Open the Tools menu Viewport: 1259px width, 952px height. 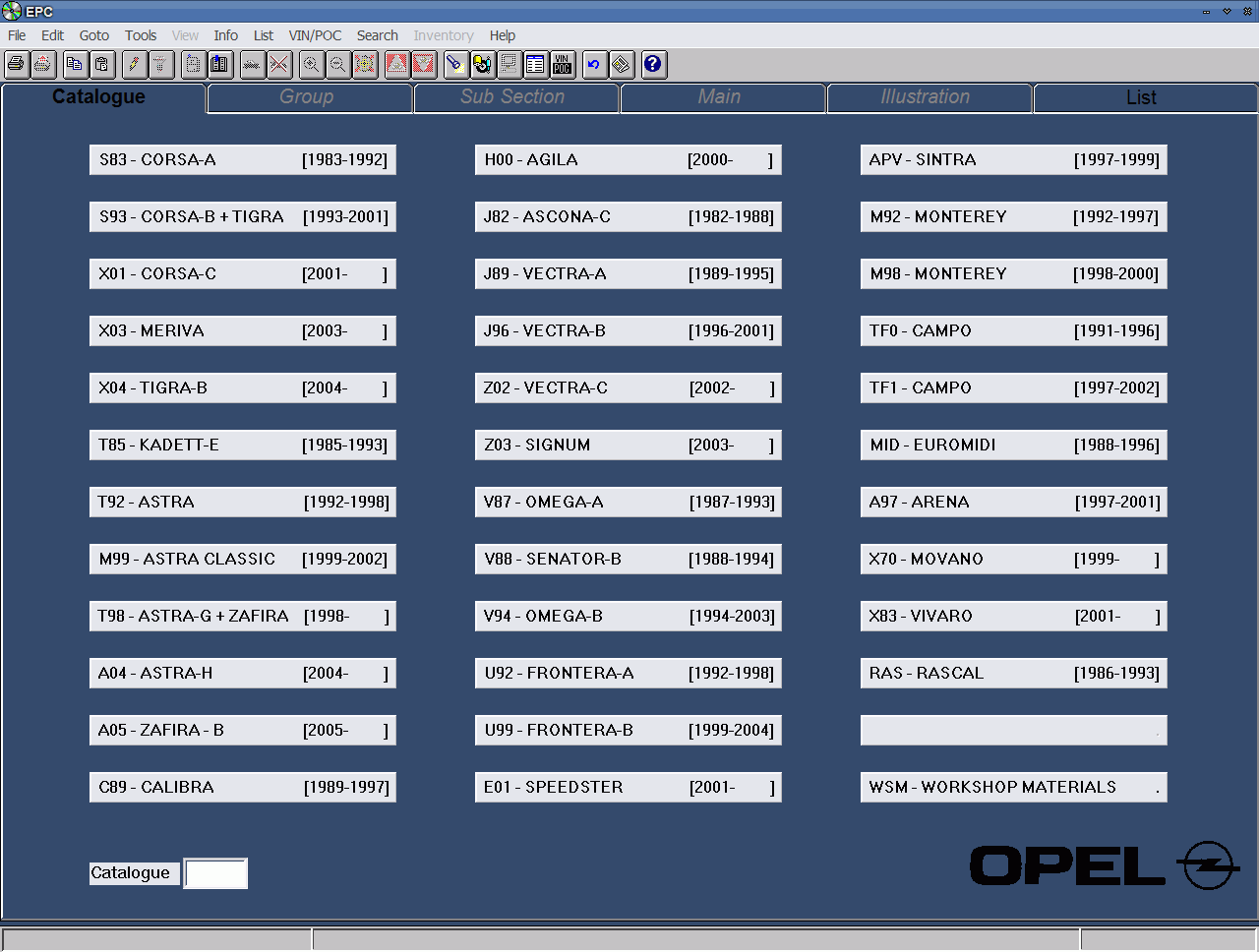coord(141,35)
